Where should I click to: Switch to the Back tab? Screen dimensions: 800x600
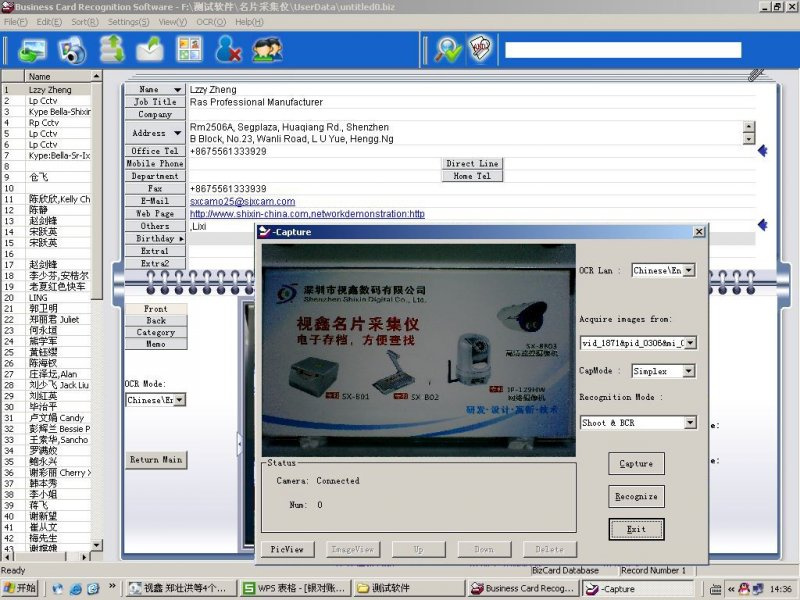[x=156, y=321]
